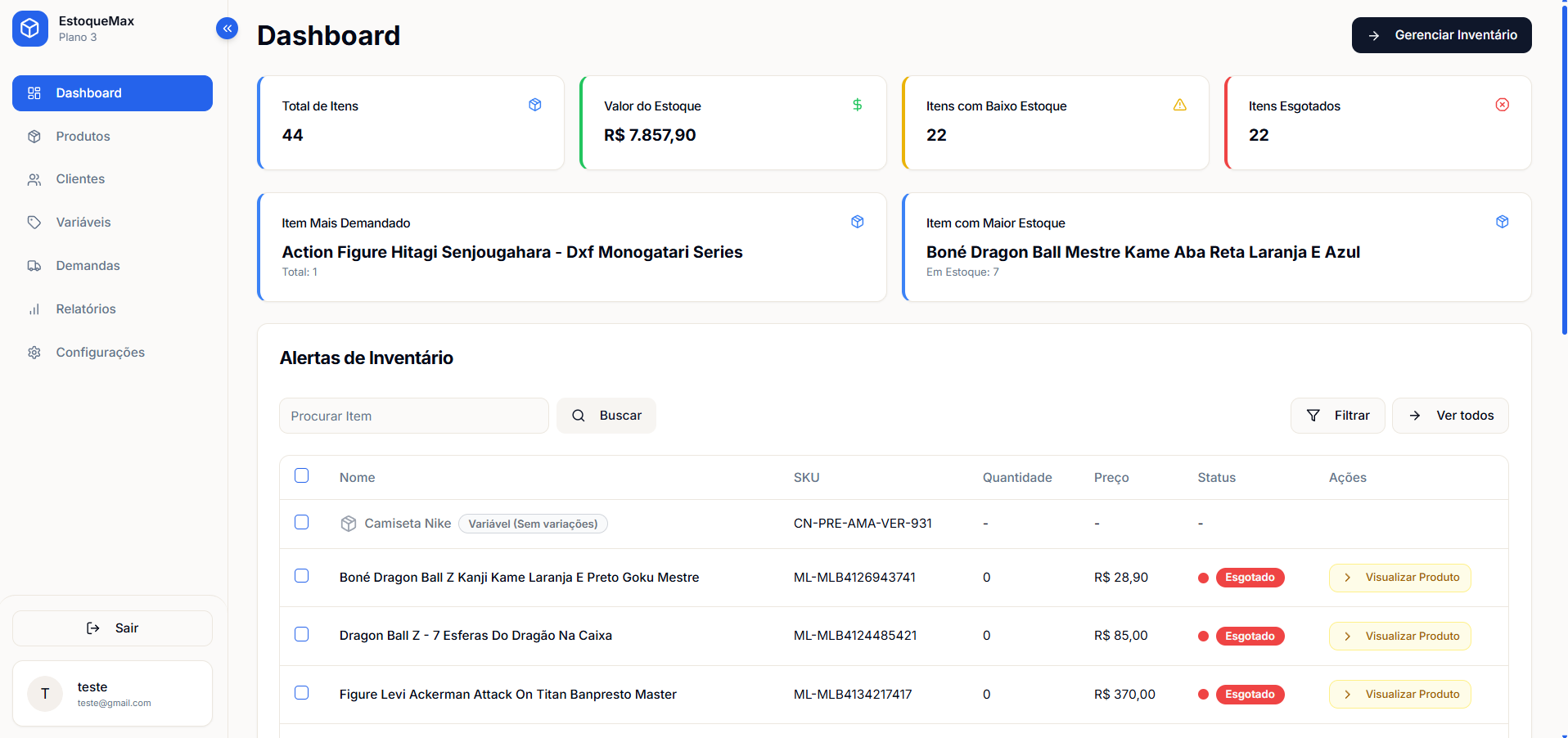Select the Figure Levi Ackerman row checkbox
The width and height of the screenshot is (1568, 738).
[x=302, y=693]
